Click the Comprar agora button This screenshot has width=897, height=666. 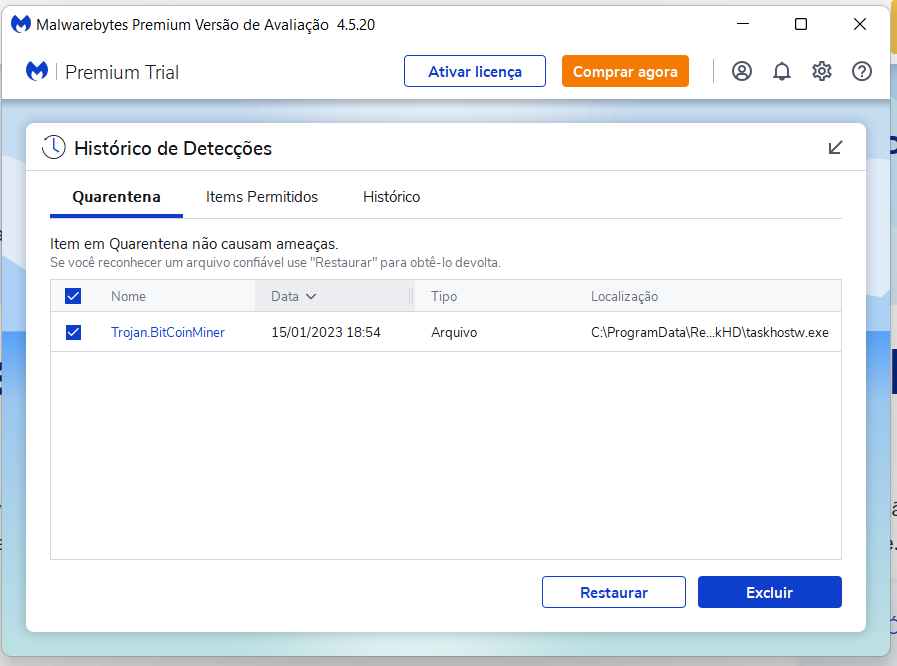625,72
